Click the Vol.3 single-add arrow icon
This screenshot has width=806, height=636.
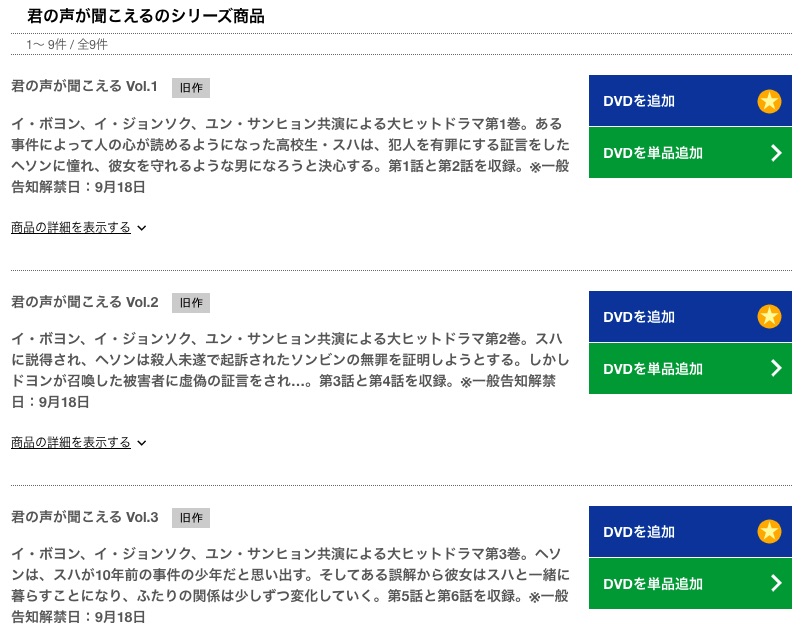pyautogui.click(x=776, y=583)
